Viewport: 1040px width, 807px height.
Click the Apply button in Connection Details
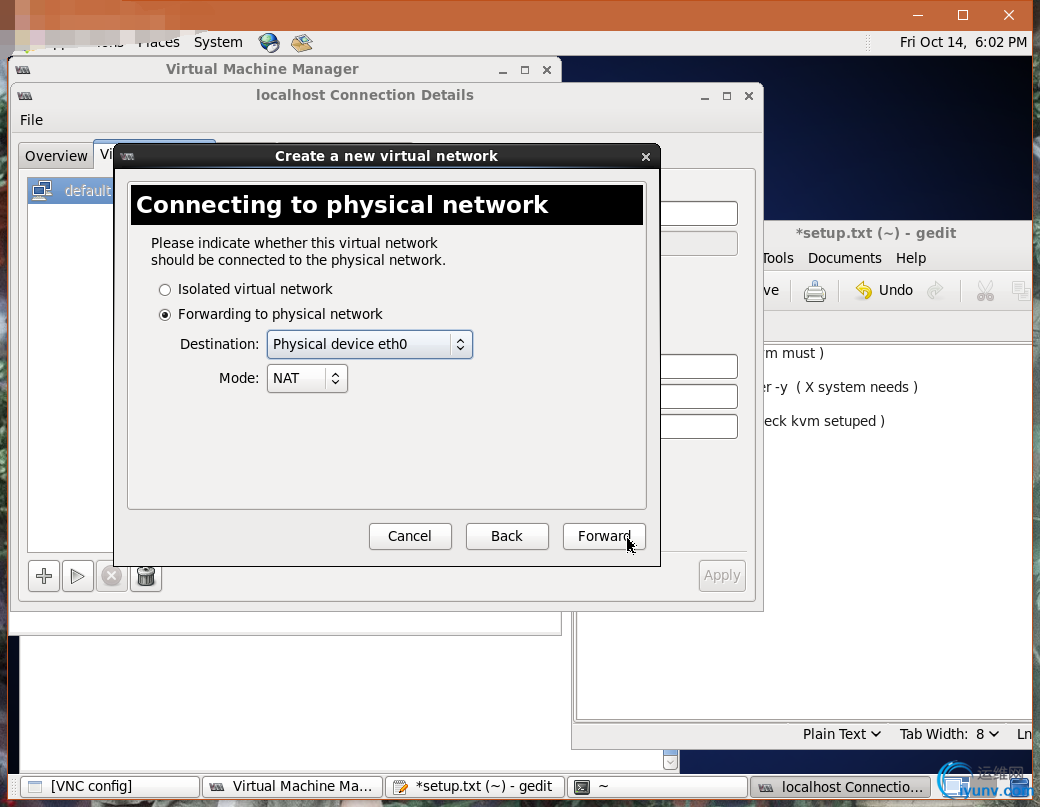coord(722,575)
